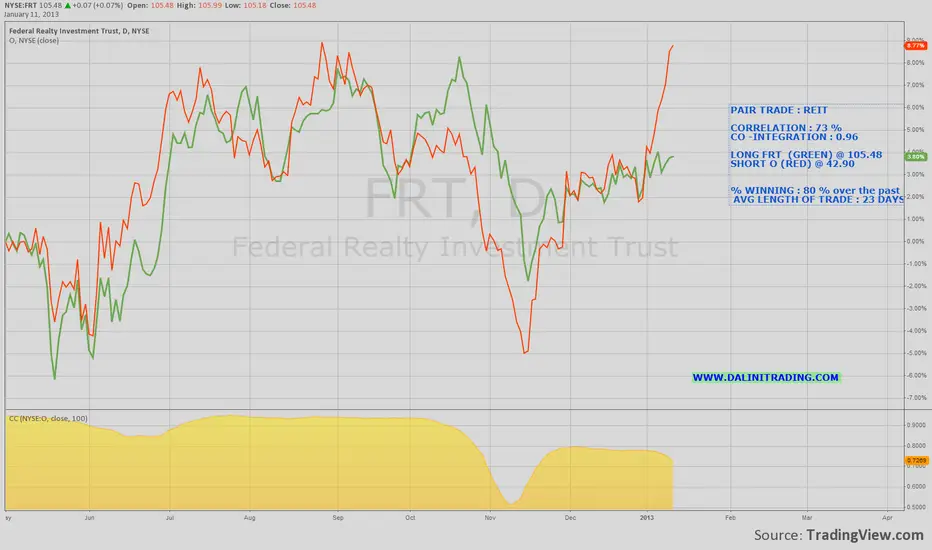Click the 0.00% price axis label
This screenshot has width=932, height=550.
[915, 241]
